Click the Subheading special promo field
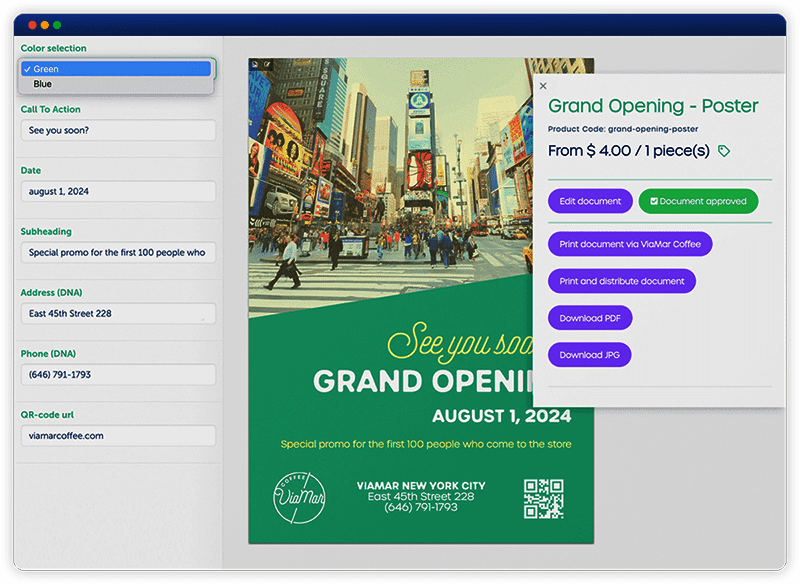800x584 pixels. pos(117,252)
